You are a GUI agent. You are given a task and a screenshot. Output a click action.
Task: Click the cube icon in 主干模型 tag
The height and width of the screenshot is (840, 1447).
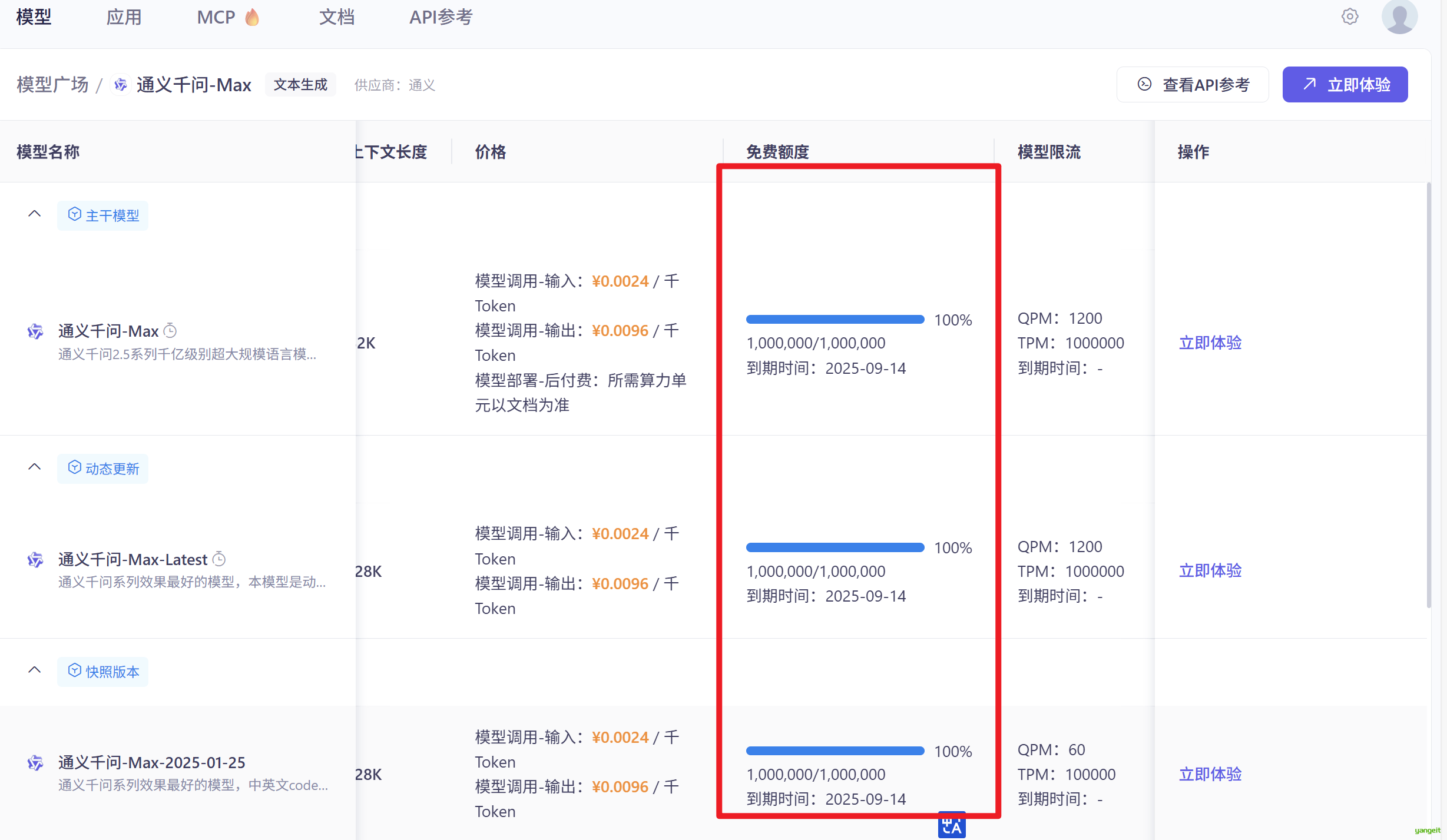coord(75,214)
